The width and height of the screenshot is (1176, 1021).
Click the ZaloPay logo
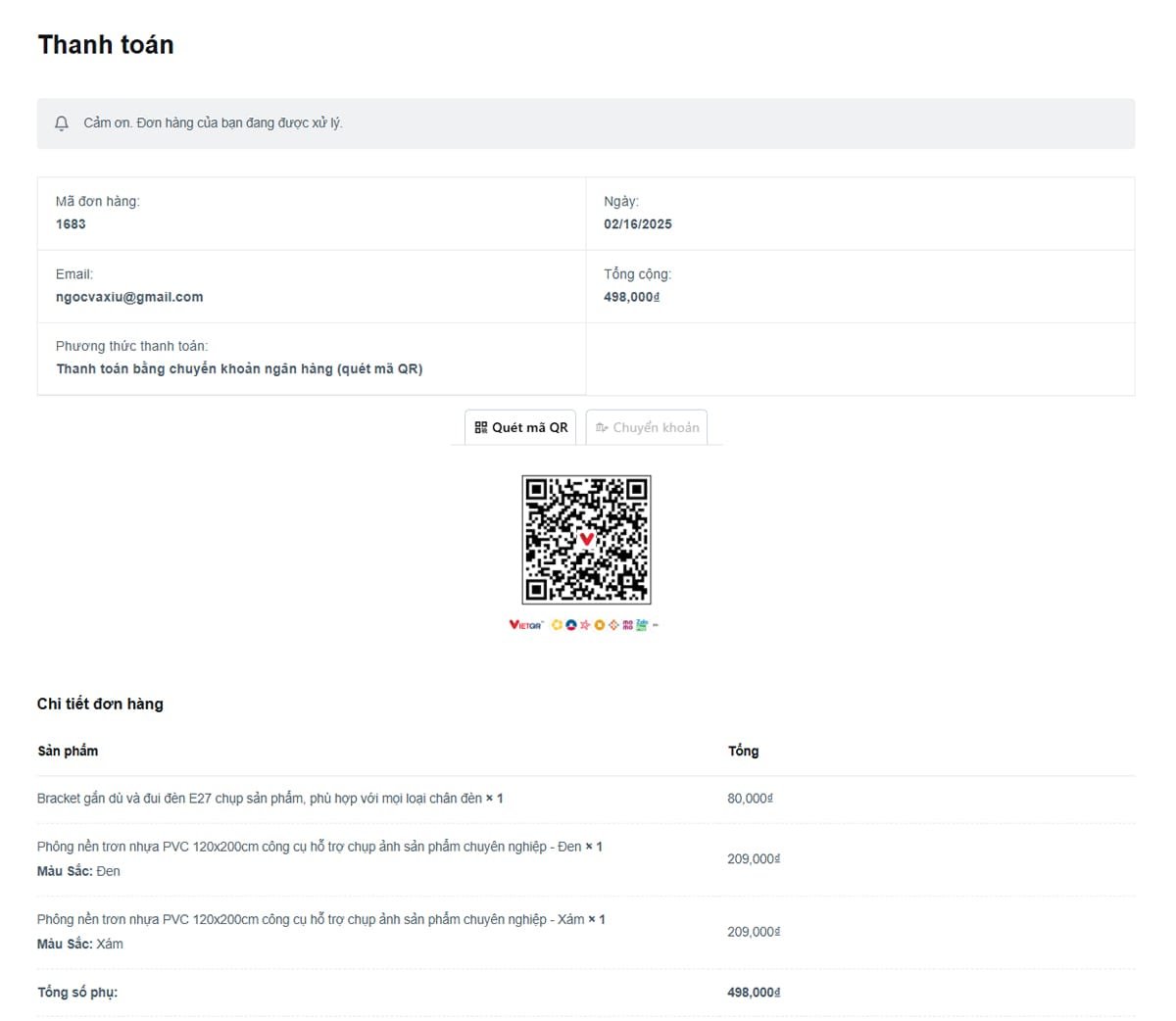642,625
